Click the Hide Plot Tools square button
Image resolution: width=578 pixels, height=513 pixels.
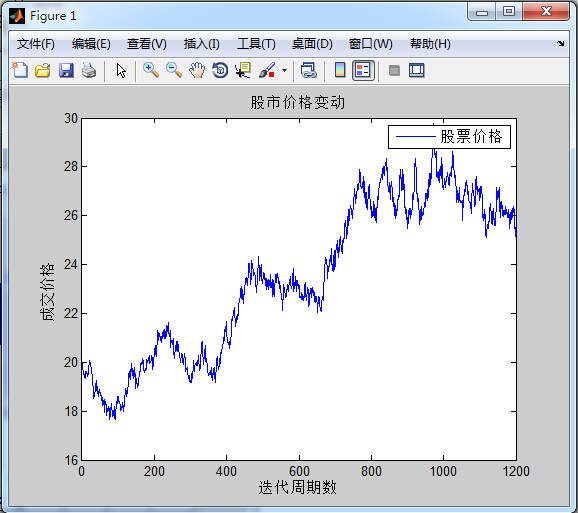click(394, 70)
